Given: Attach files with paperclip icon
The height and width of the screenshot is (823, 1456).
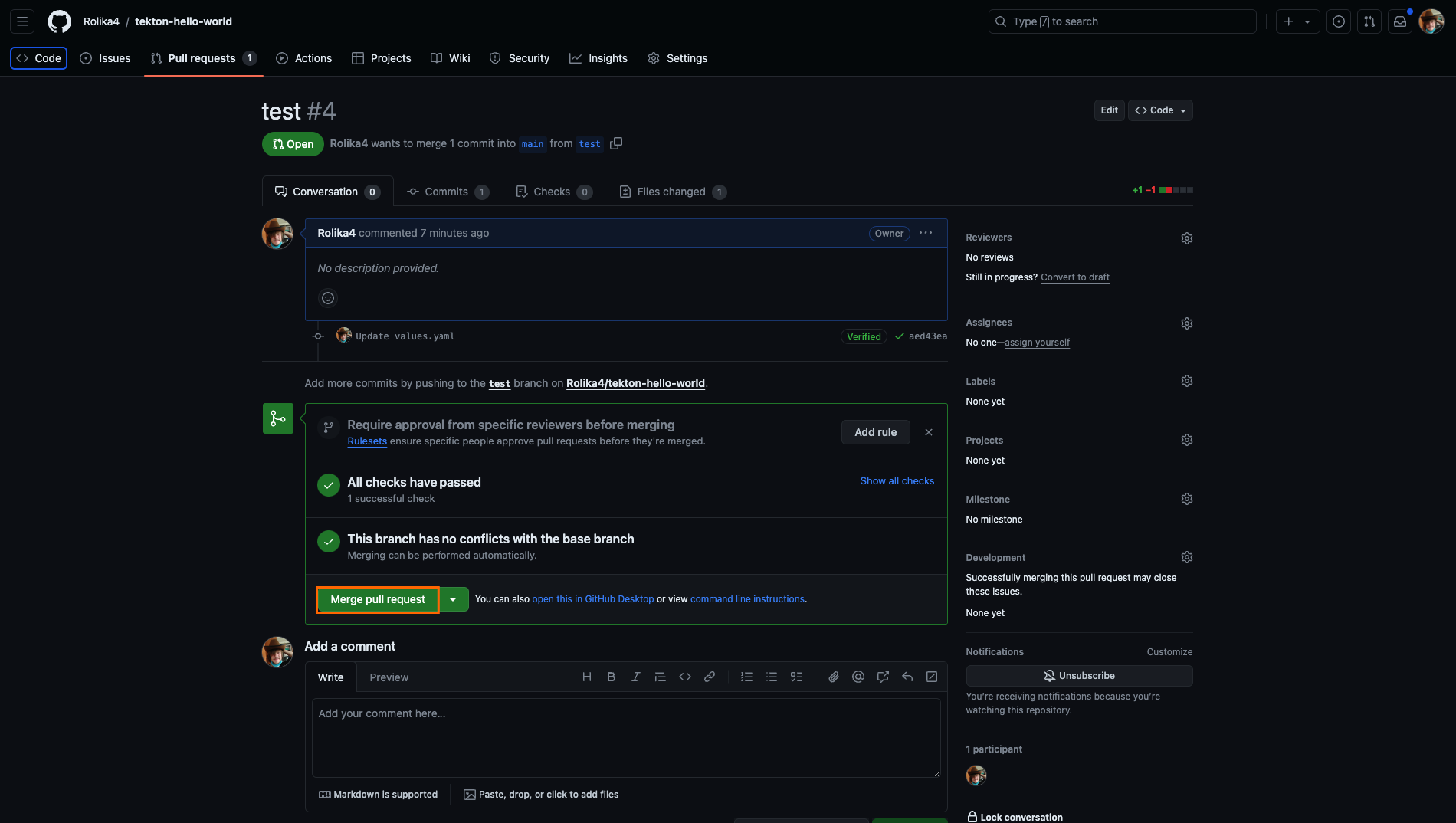Looking at the screenshot, I should (x=834, y=677).
